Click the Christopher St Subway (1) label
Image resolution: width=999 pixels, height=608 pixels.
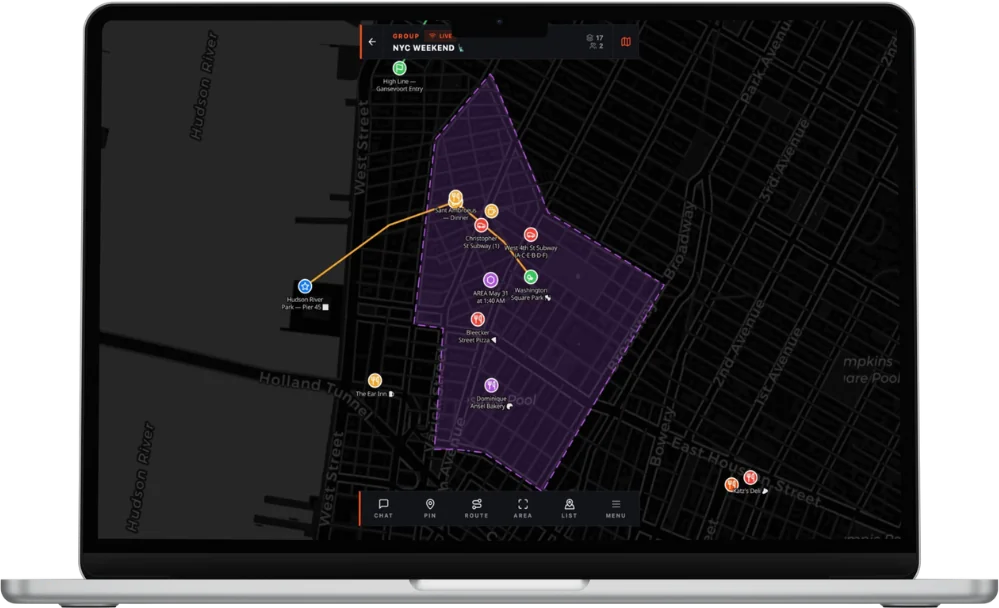(481, 242)
